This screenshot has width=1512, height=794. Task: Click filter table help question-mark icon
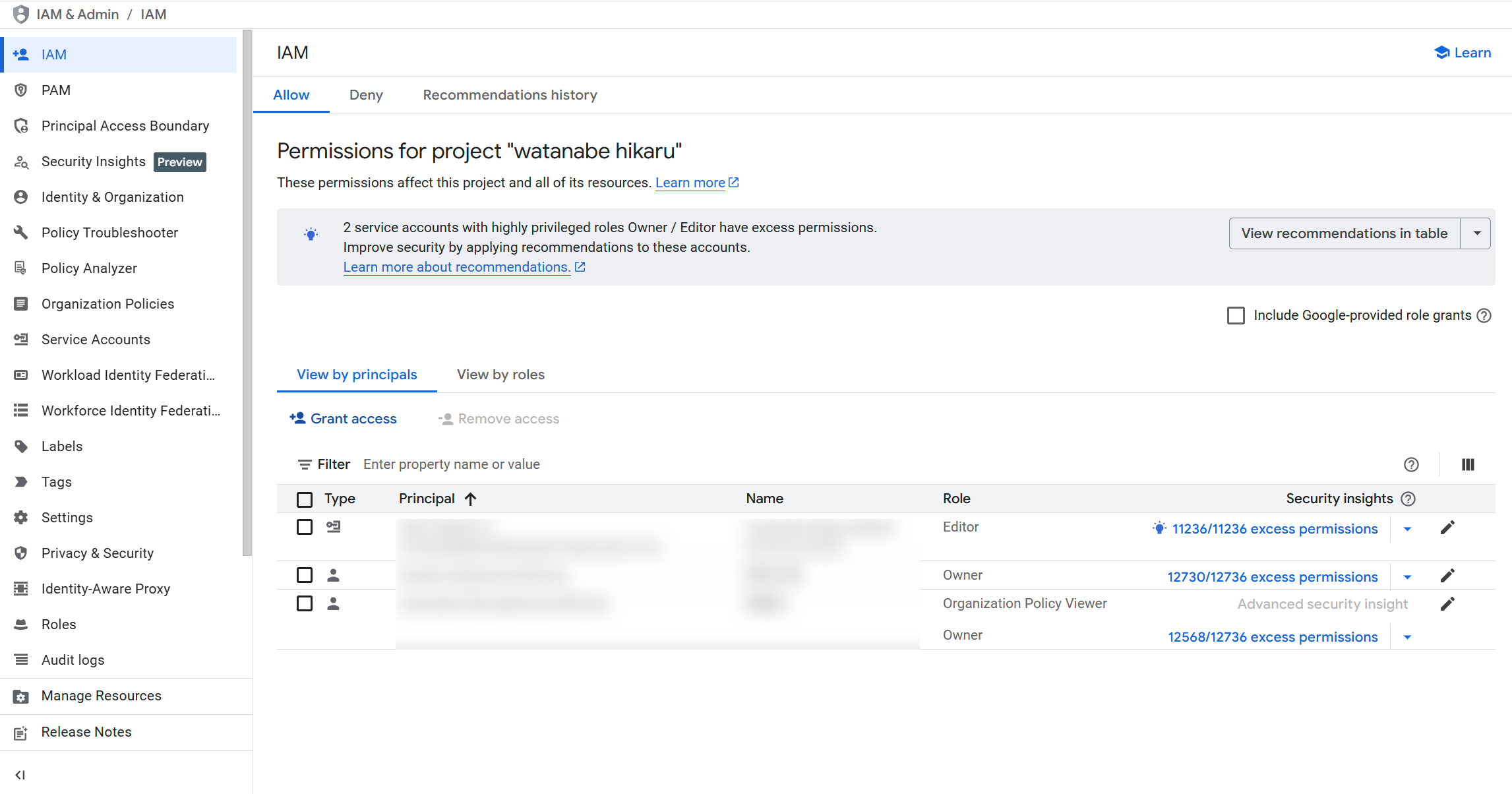(1411, 465)
